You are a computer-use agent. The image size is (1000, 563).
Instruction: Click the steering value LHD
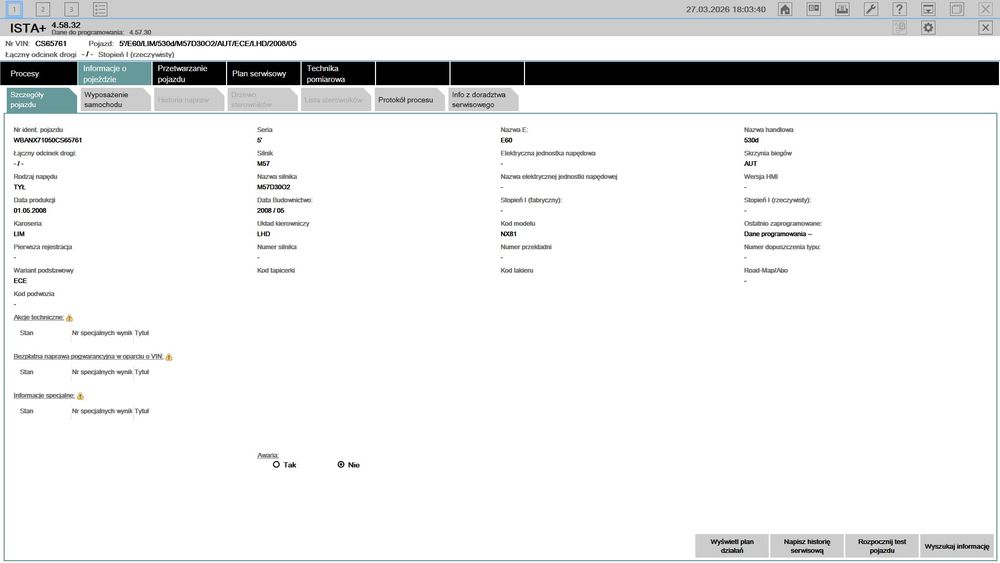pos(263,234)
